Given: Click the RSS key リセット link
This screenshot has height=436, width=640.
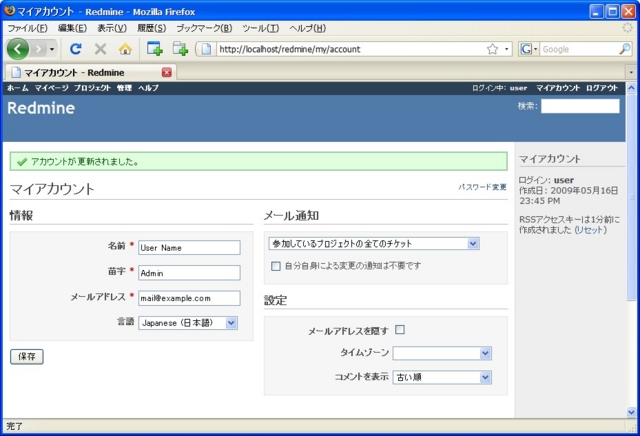Looking at the screenshot, I should tap(590, 230).
